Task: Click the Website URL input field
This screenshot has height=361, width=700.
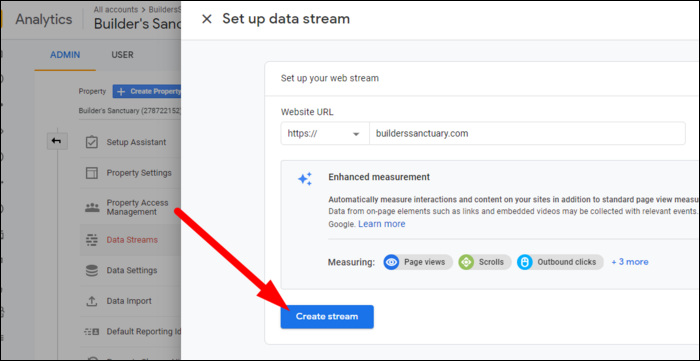Action: 527,133
